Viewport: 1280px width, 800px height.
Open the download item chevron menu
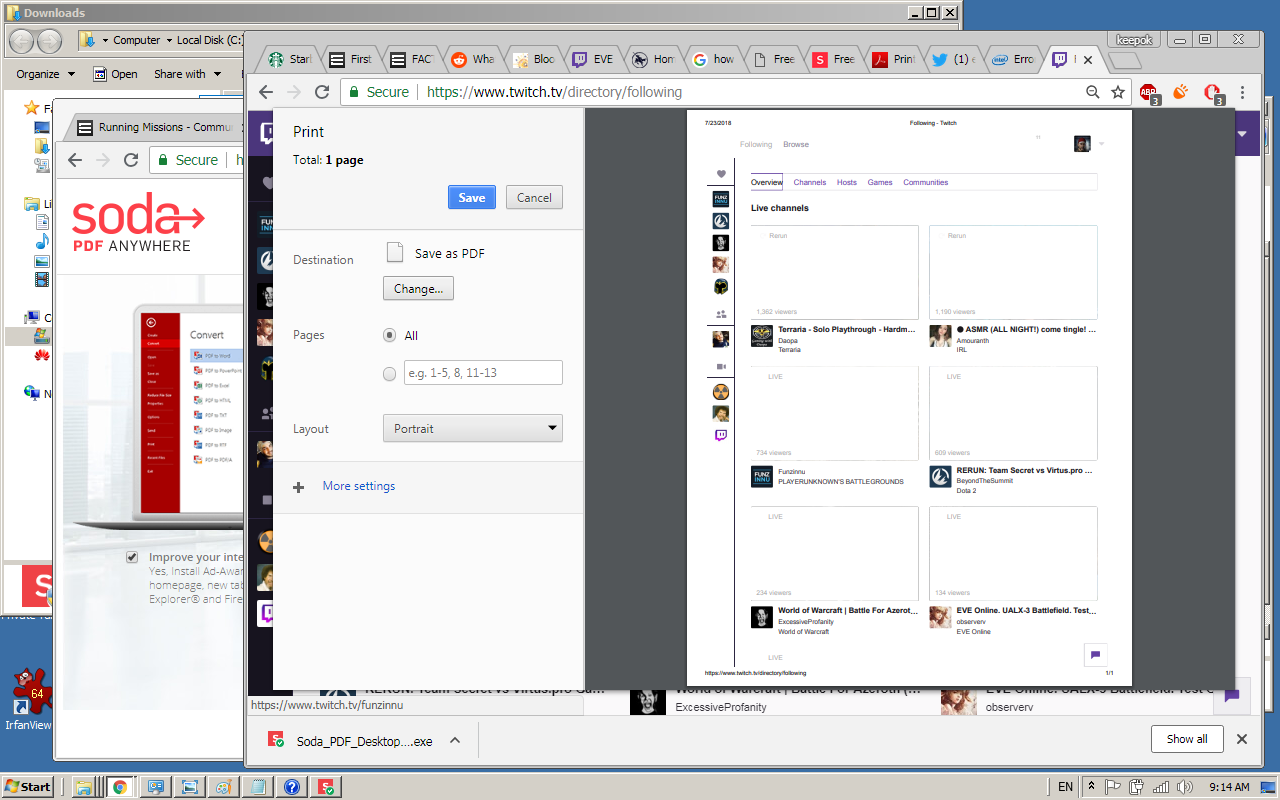tap(455, 741)
